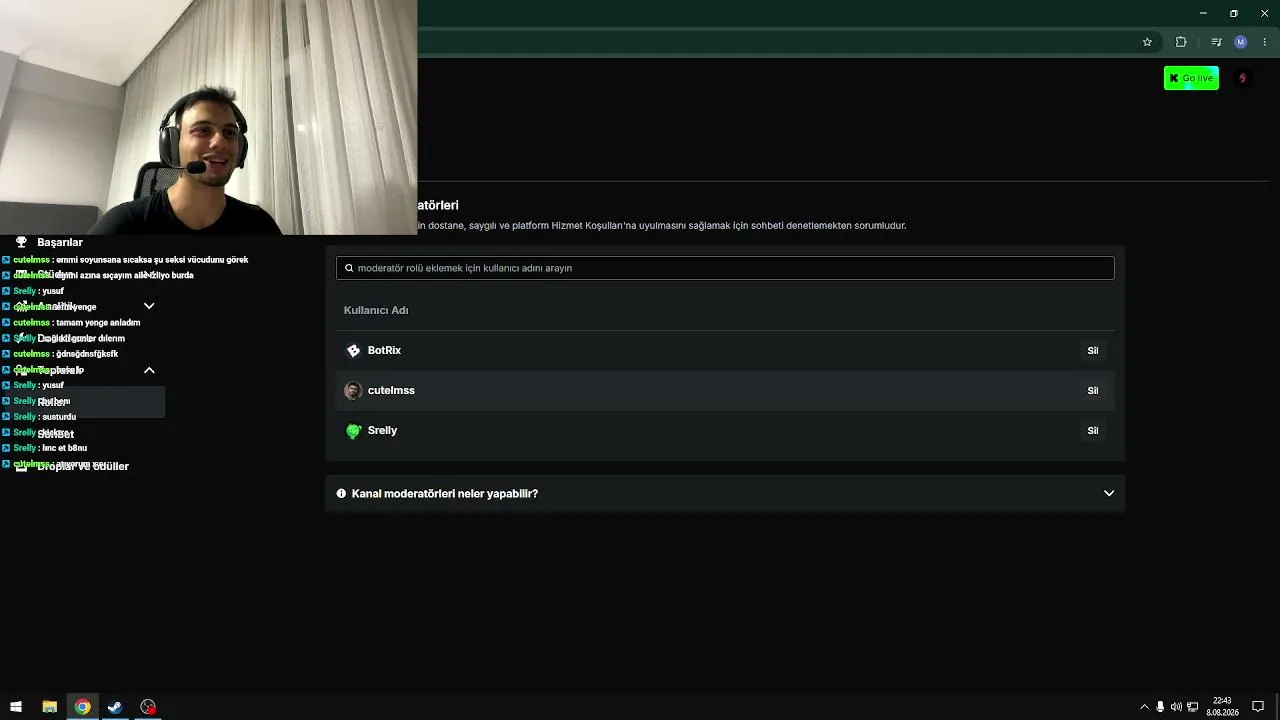Open Steam from the taskbar
Screen dimensions: 1280x720
pos(115,707)
